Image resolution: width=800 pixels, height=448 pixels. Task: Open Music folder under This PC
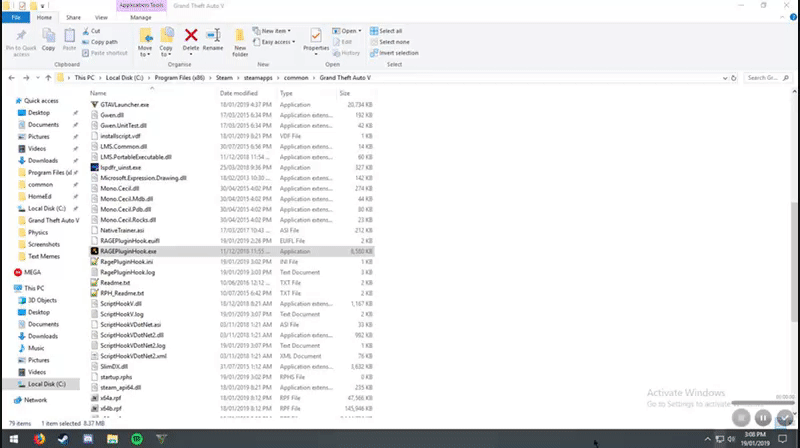pos(36,348)
